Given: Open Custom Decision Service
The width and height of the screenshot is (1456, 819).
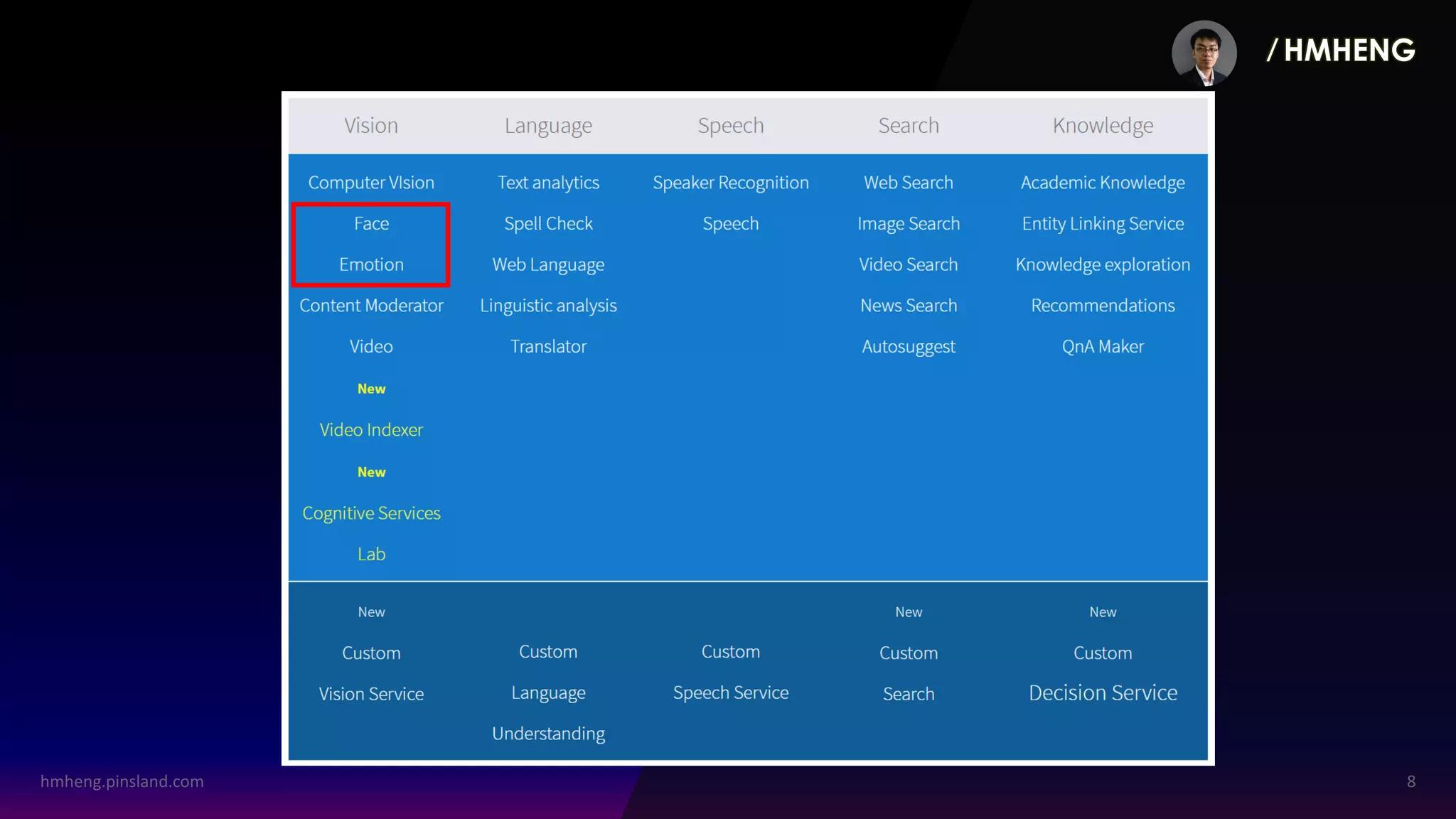Looking at the screenshot, I should coord(1103,673).
